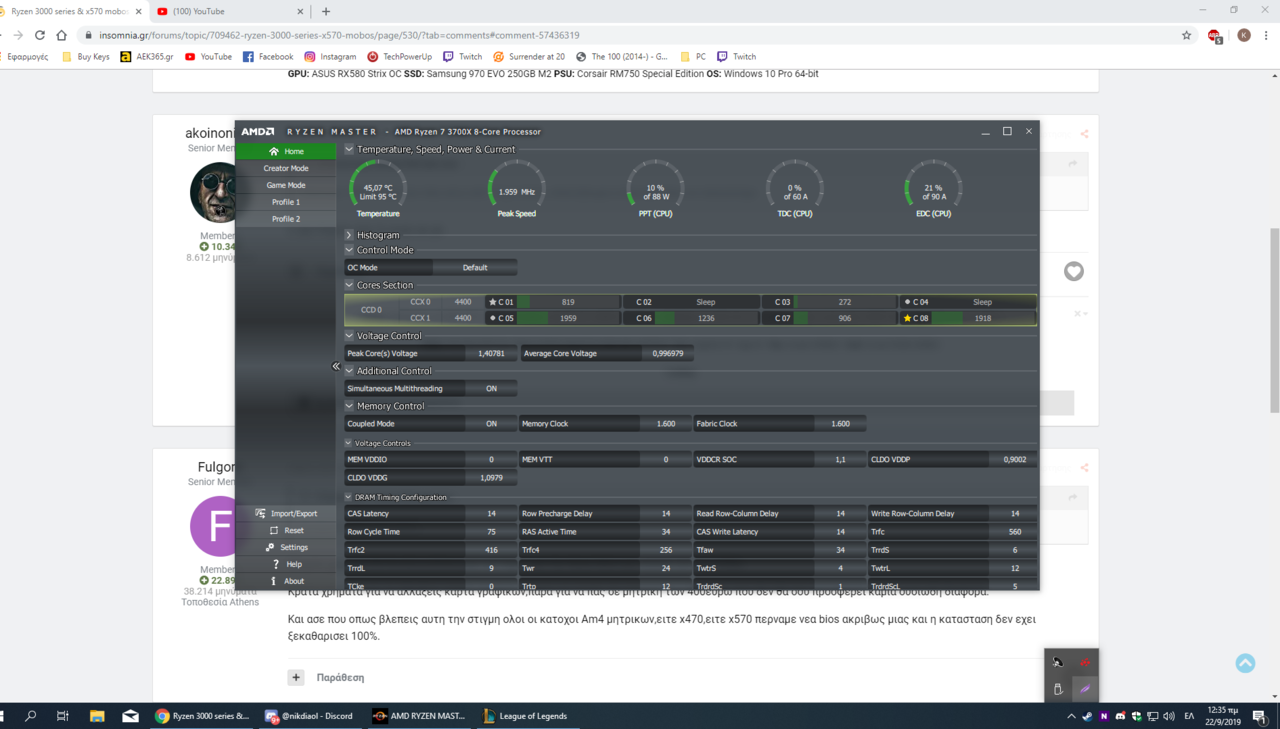The width and height of the screenshot is (1280, 729).
Task: Open the TechPowerUp bookmark
Action: click(x=399, y=57)
